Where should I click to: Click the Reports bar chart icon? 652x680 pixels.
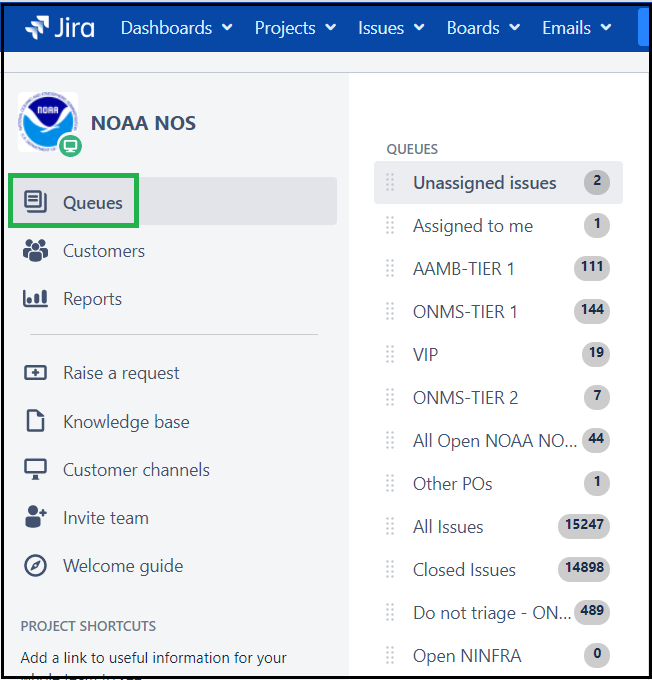coord(35,298)
